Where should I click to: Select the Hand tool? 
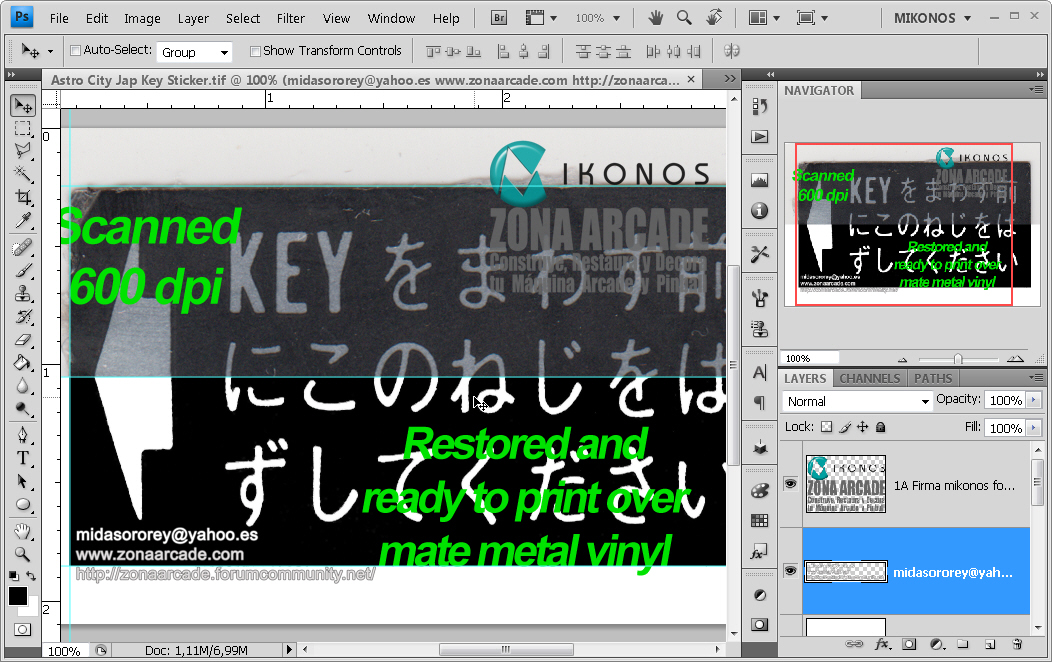[x=22, y=531]
